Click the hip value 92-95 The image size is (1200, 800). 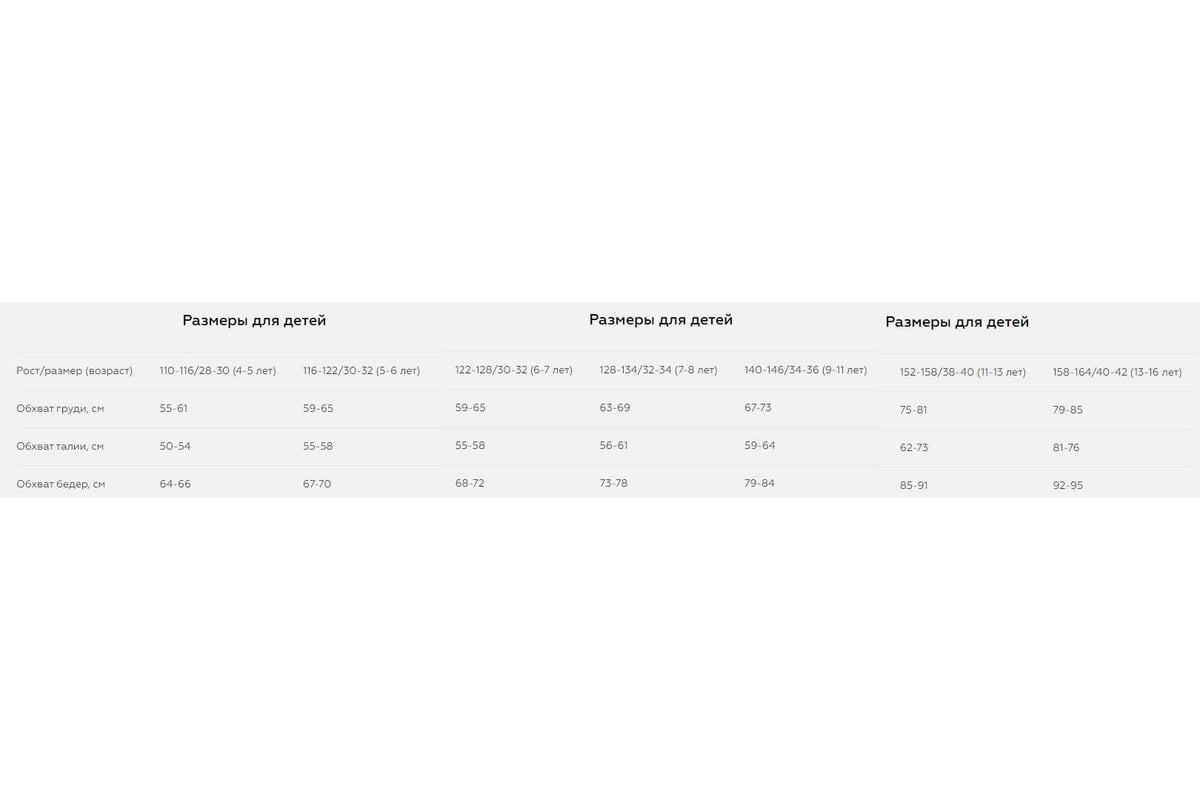pyautogui.click(x=1067, y=486)
